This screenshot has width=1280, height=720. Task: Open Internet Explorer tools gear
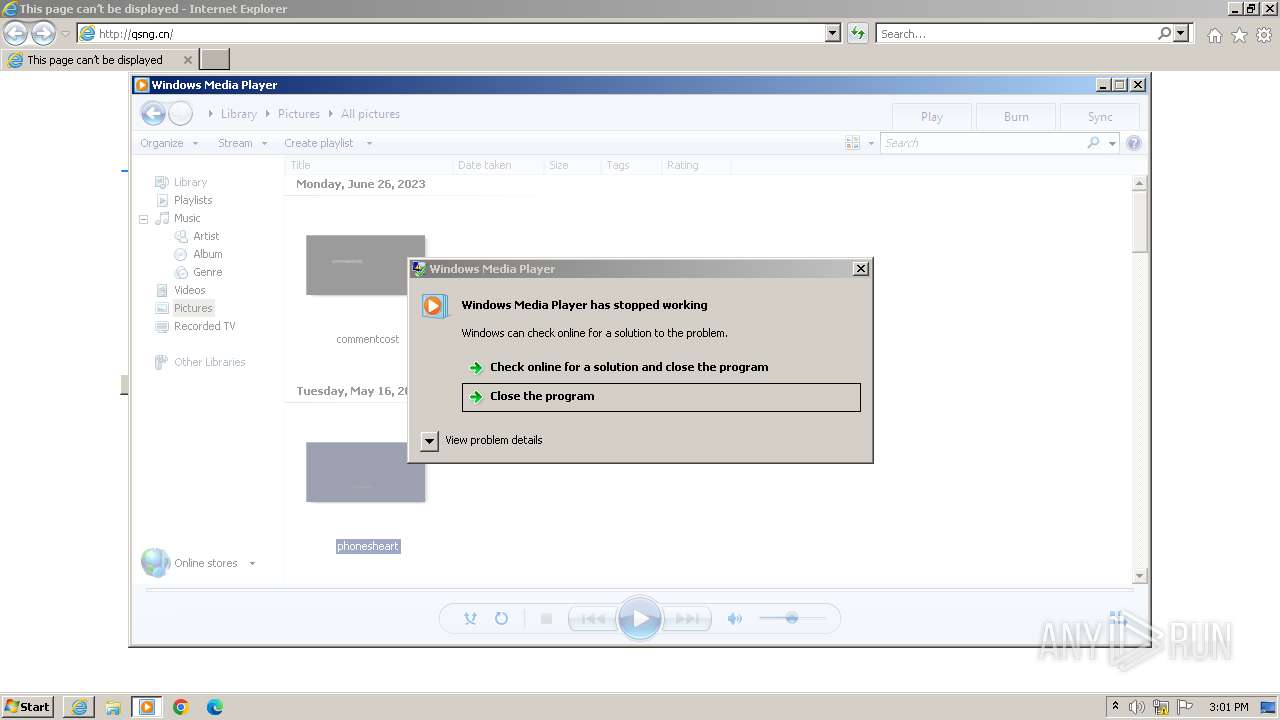(x=1264, y=35)
